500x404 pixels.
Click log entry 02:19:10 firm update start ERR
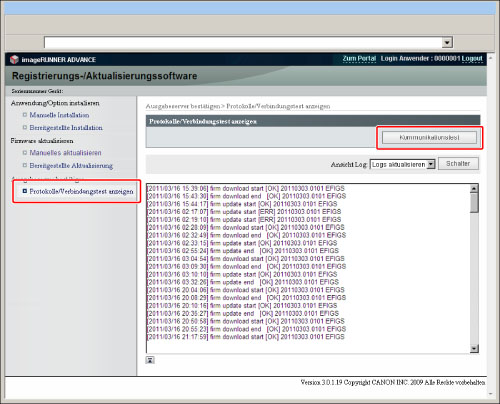point(244,220)
